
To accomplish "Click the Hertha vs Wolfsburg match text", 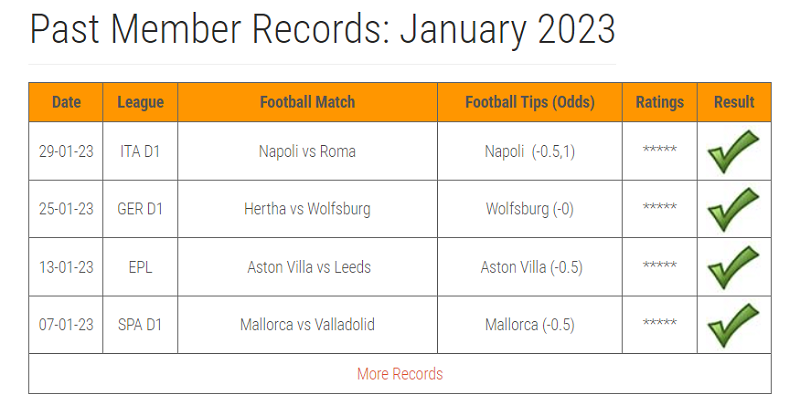I will click(307, 209).
